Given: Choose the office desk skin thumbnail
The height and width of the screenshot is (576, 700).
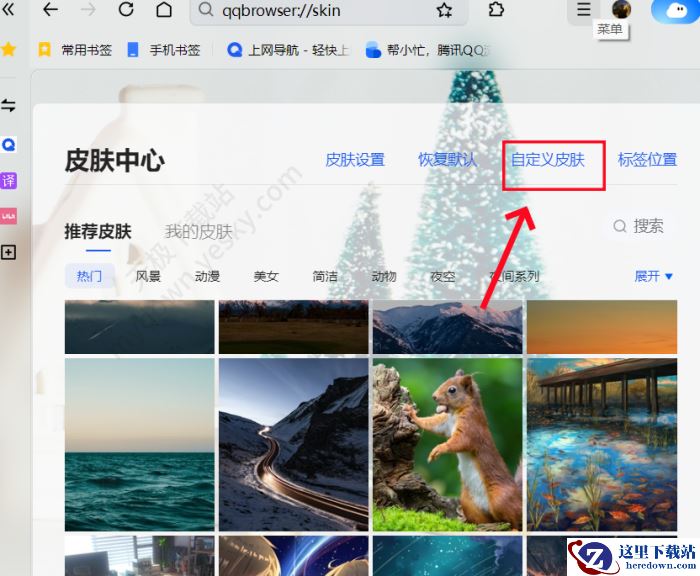Looking at the screenshot, I should [x=139, y=556].
